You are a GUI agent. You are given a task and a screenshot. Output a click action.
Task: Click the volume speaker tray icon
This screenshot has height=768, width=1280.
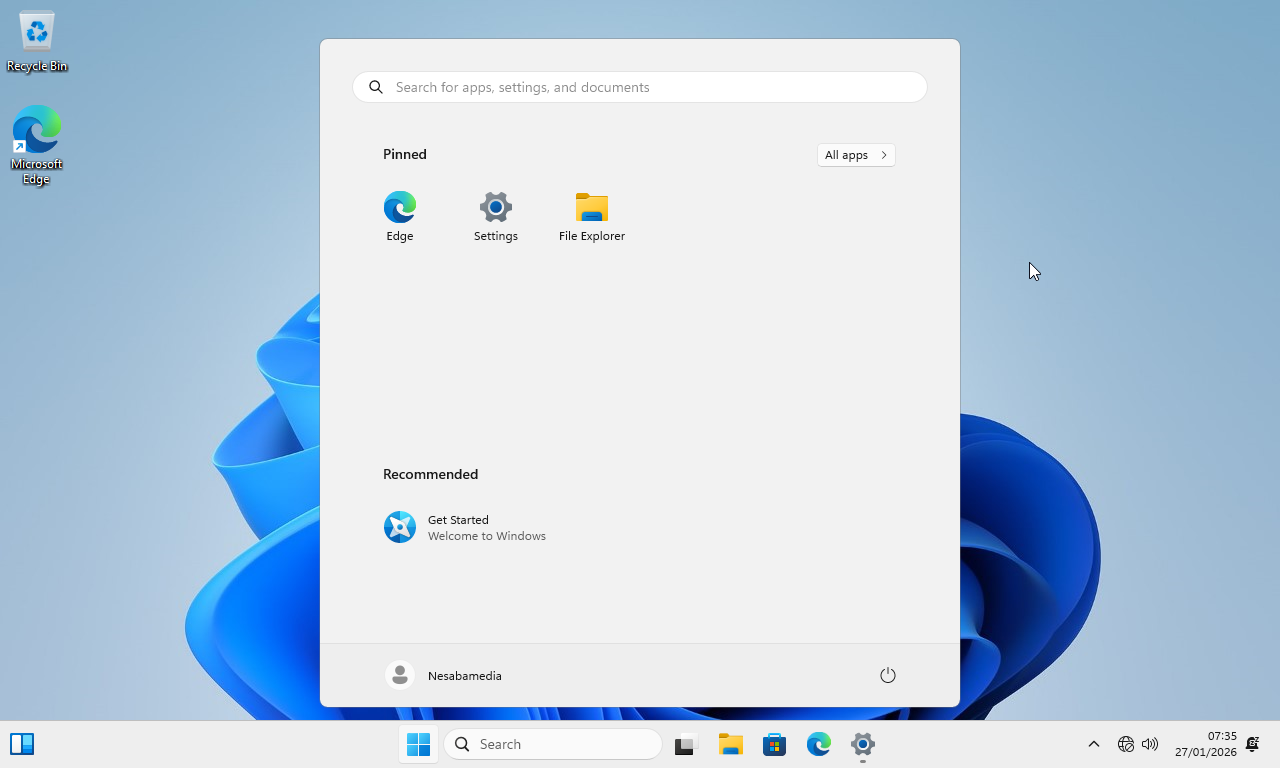coord(1150,744)
